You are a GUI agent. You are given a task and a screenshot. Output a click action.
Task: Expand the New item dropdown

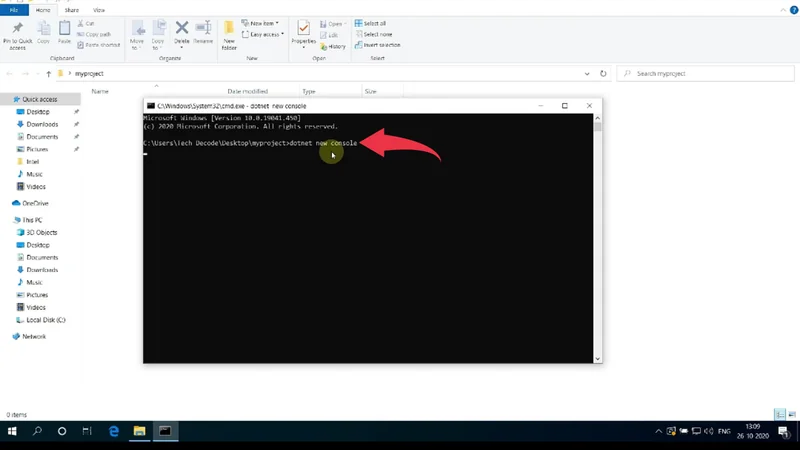(262, 23)
